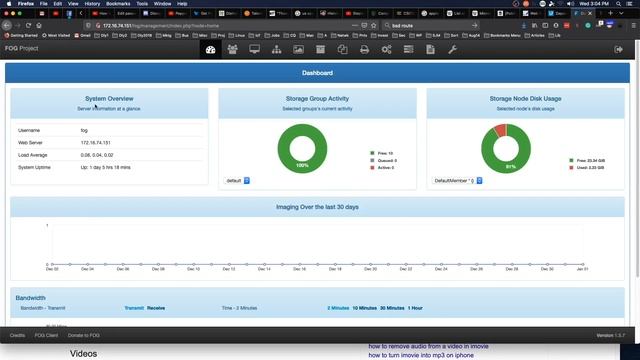Bookmark this page with the star icon
Screen dimensions: 640x360
tap(373, 25)
